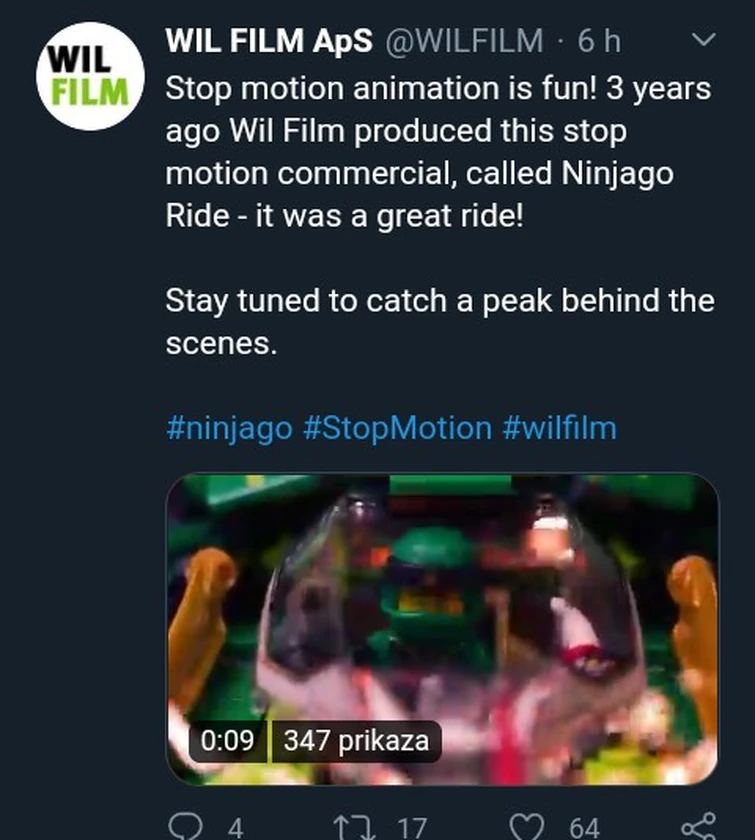Click the 347 prikaza view count
This screenshot has width=755, height=840.
point(356,741)
